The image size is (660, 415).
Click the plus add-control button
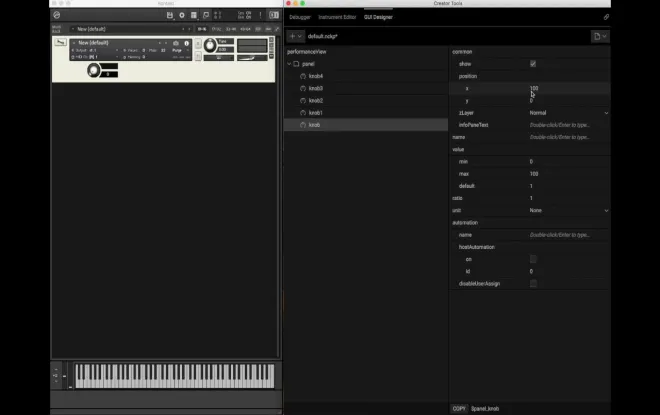pyautogui.click(x=292, y=36)
